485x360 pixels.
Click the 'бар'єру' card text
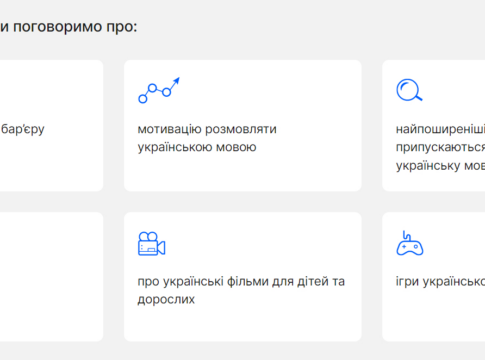22,129
